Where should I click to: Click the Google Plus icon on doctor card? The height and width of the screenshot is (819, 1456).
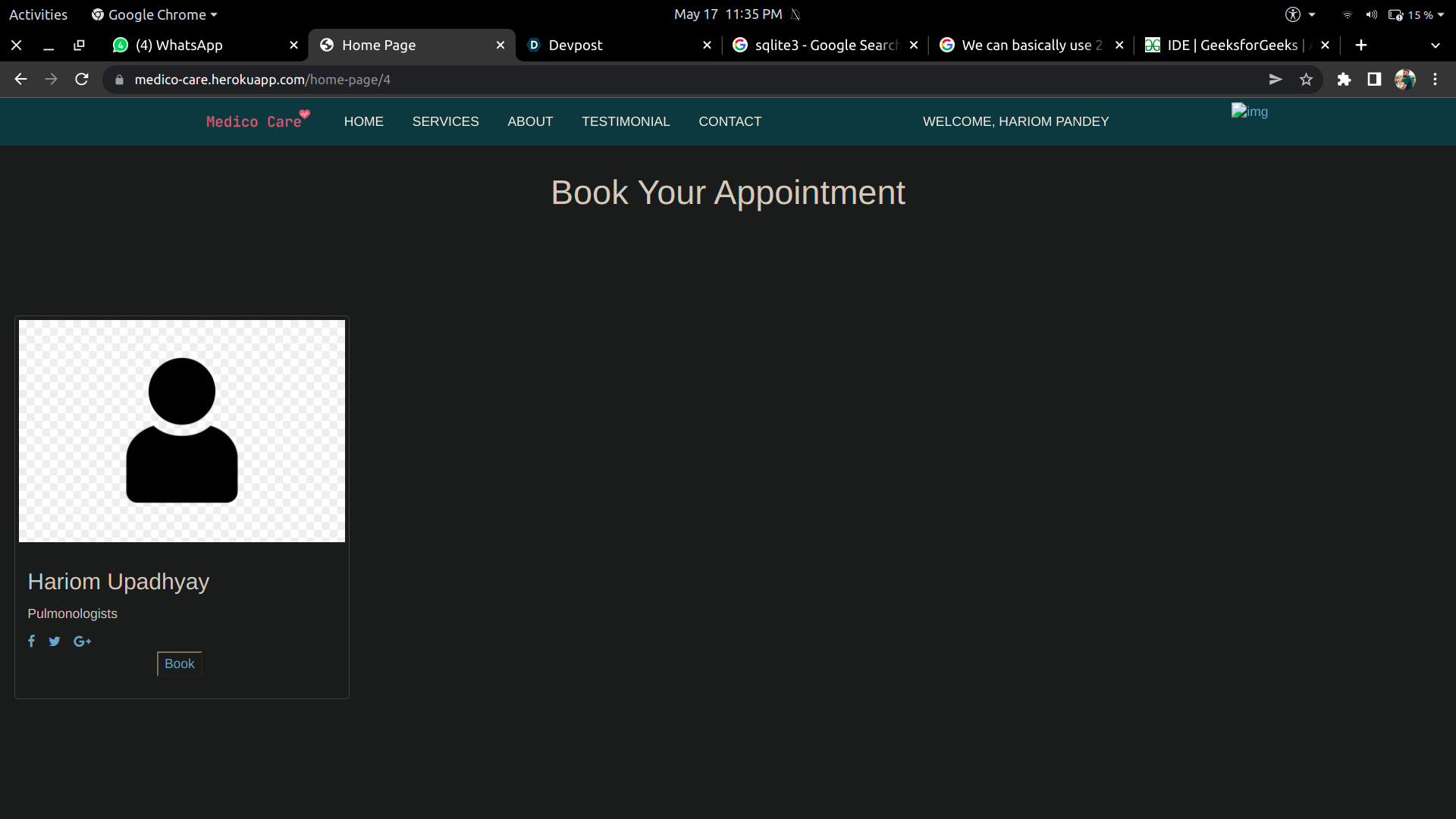[x=82, y=642]
